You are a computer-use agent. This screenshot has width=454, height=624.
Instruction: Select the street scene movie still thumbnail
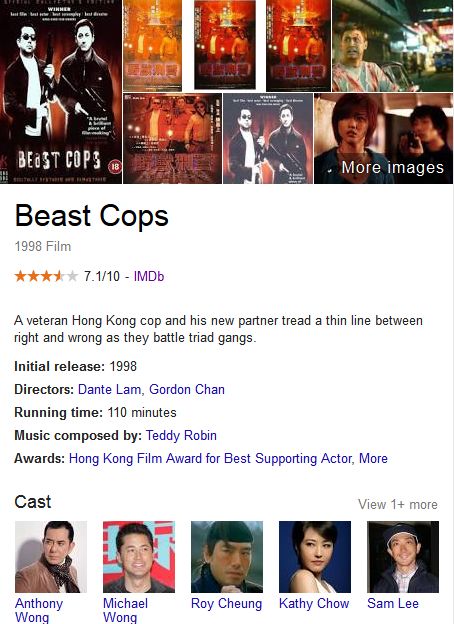(x=392, y=46)
